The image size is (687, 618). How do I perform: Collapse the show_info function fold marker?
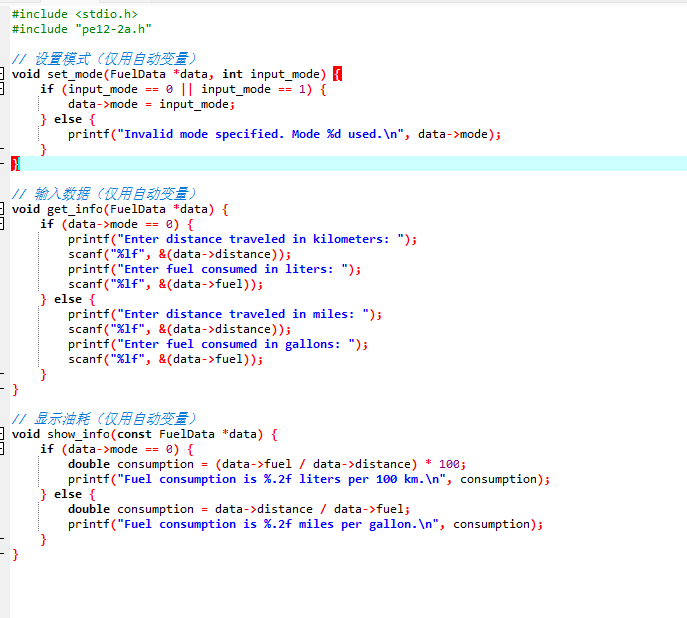tap(1, 434)
